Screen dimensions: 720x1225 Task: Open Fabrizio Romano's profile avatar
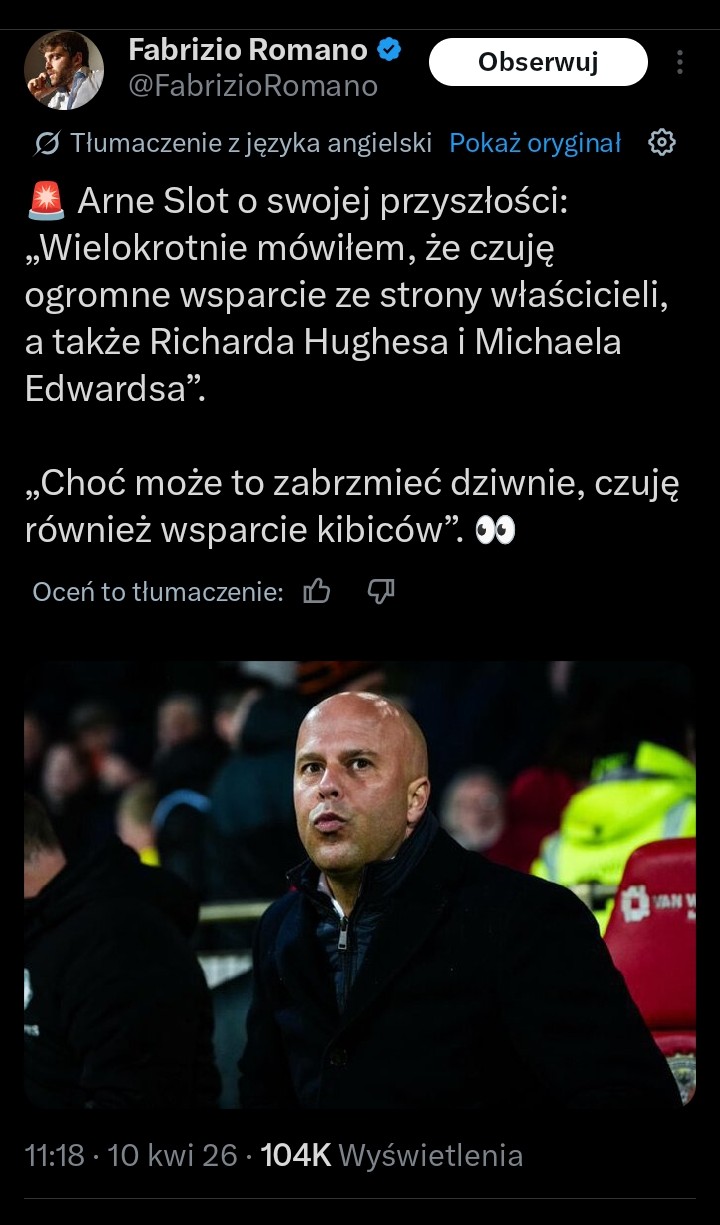click(64, 70)
